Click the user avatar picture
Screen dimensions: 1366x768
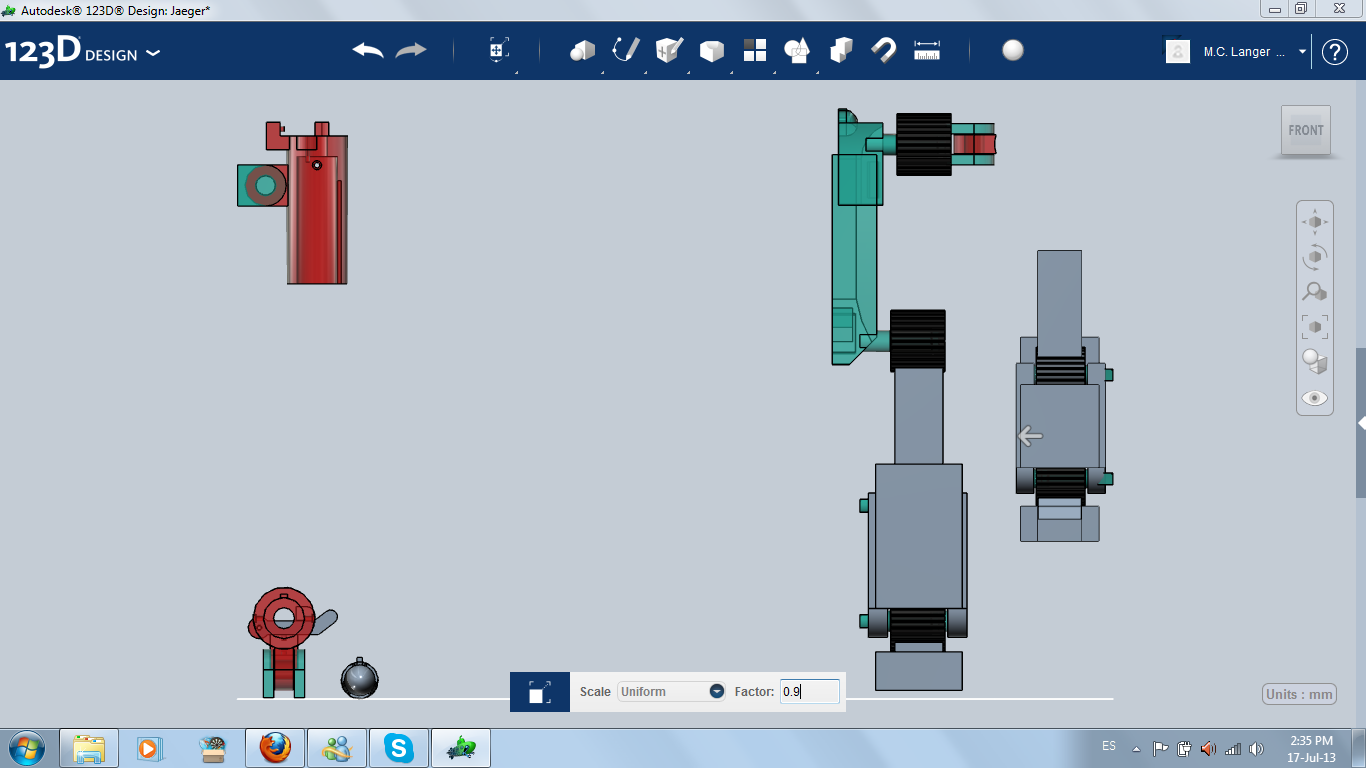(1178, 51)
